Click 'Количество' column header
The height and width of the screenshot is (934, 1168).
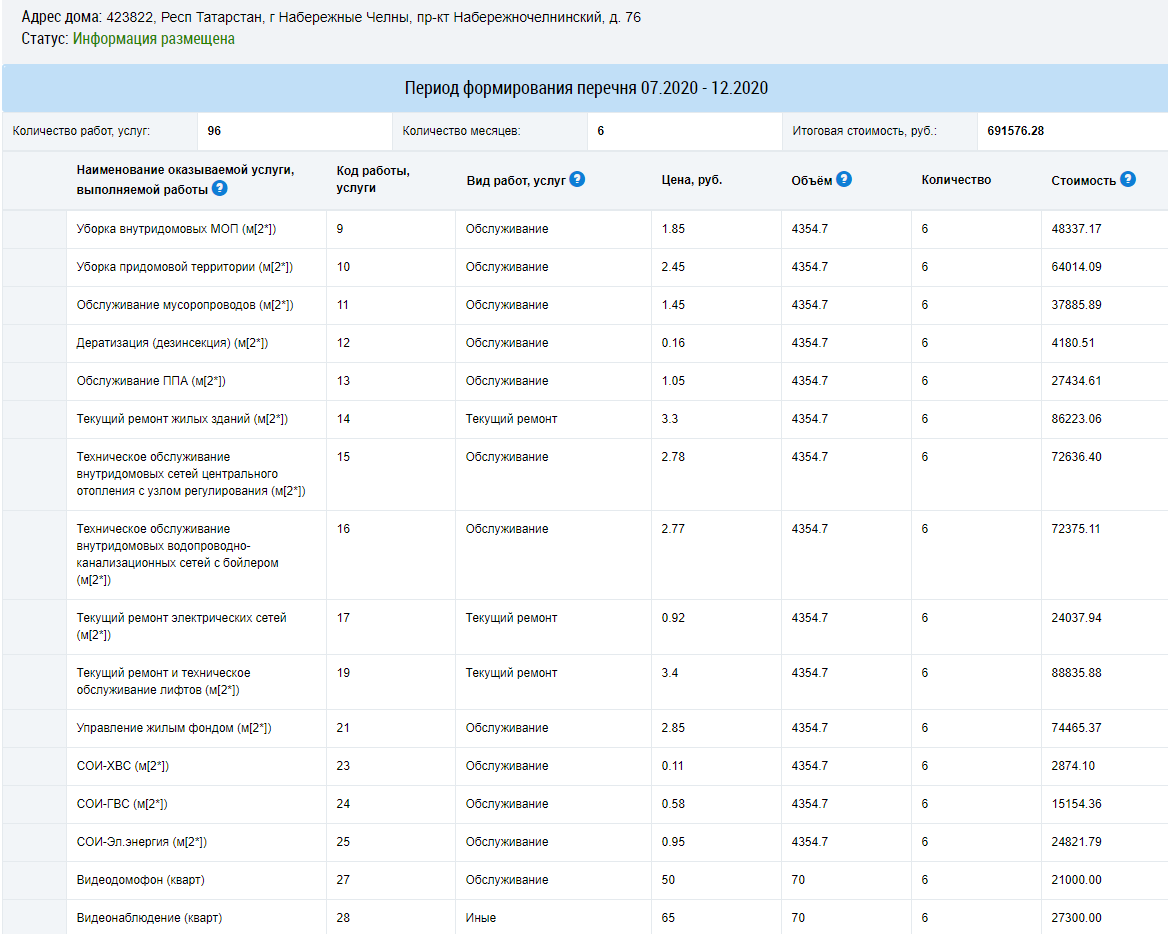pos(956,180)
